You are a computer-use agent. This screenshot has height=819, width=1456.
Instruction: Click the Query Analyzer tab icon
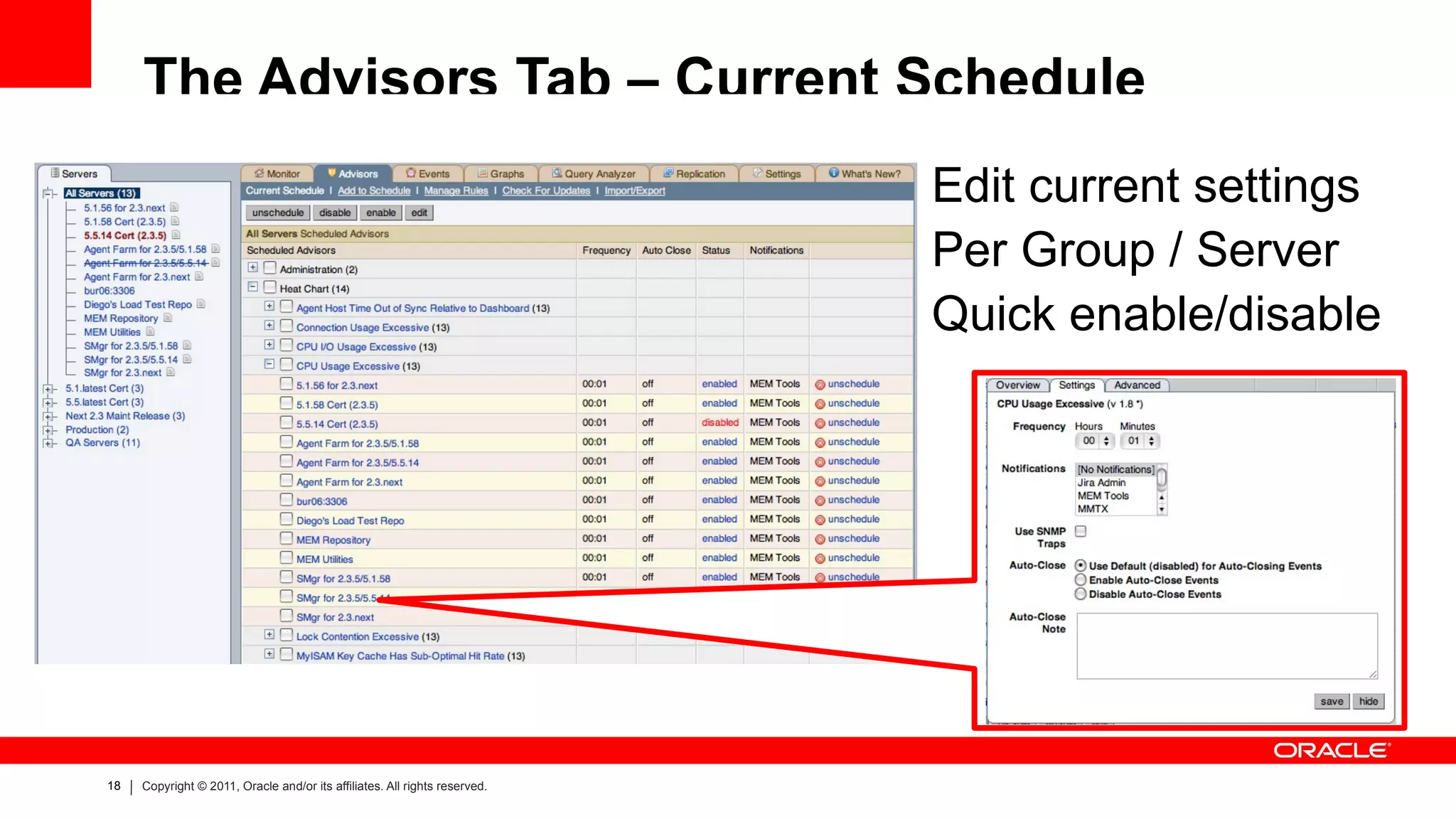pyautogui.click(x=557, y=173)
